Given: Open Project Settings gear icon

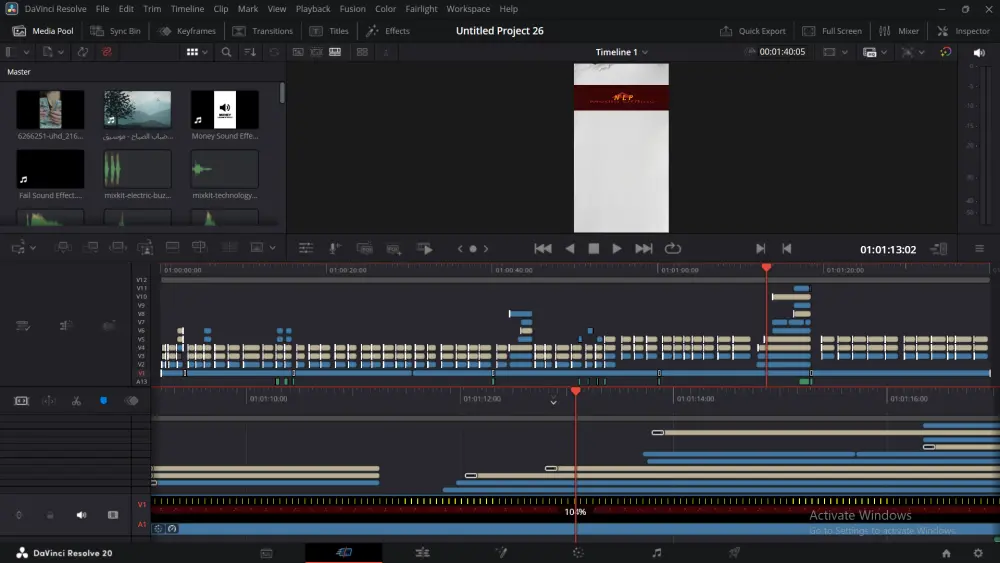Looking at the screenshot, I should tap(977, 553).
